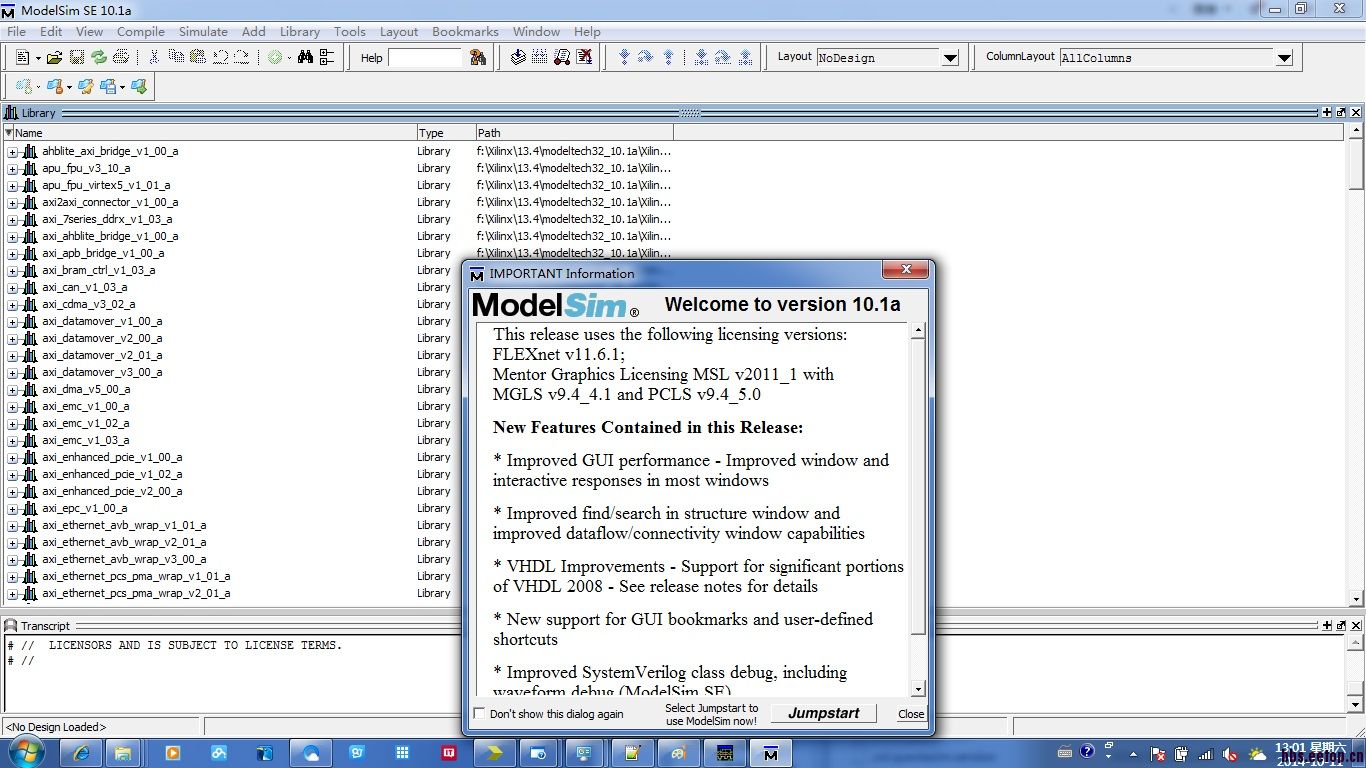Image resolution: width=1366 pixels, height=768 pixels.
Task: Open the Window menu
Action: point(536,31)
